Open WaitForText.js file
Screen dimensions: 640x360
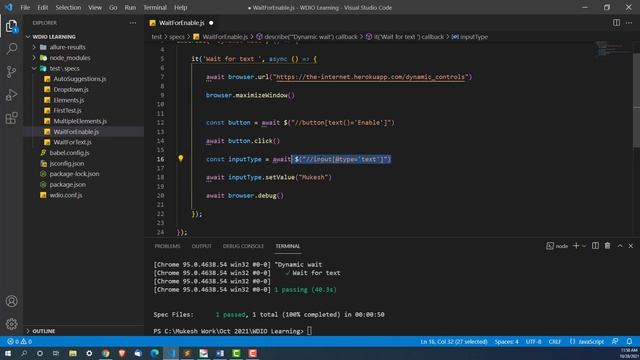[x=72, y=142]
